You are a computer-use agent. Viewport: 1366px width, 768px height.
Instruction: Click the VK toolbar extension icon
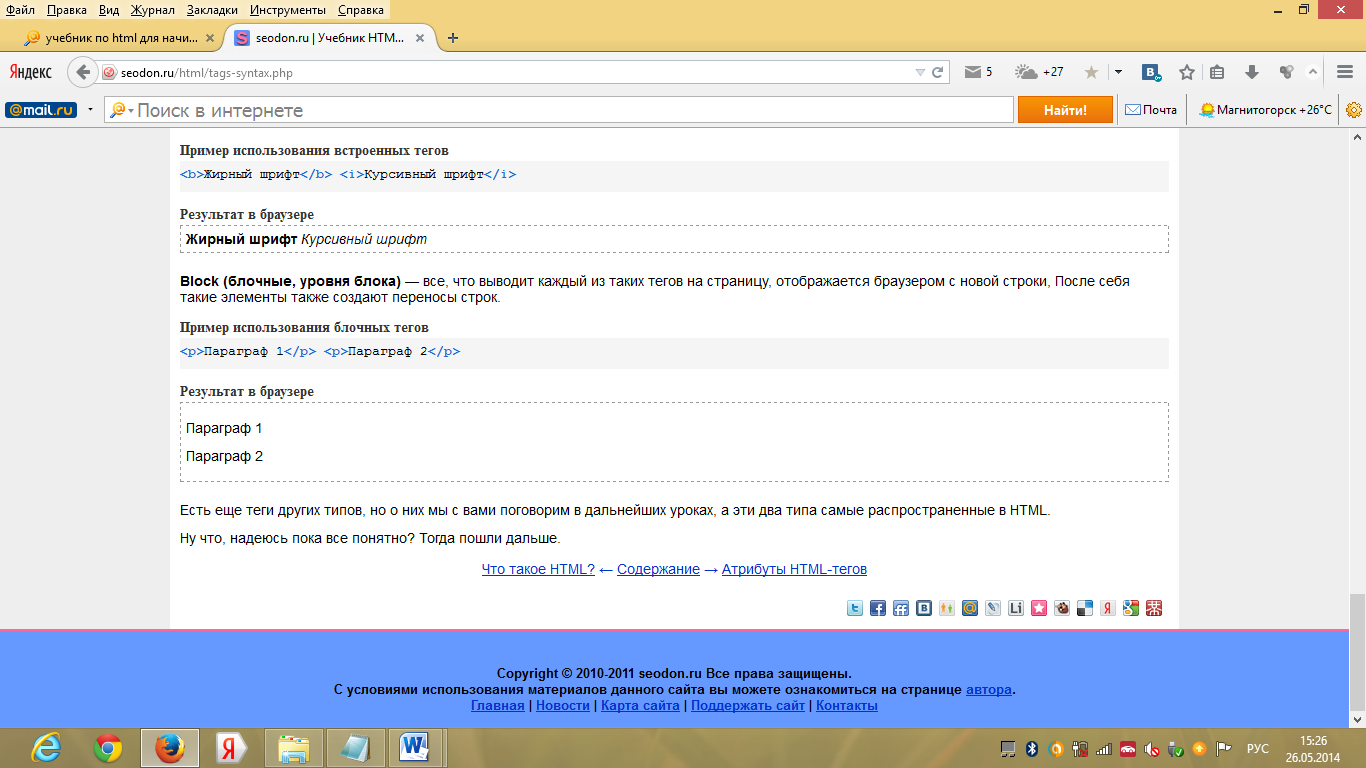[x=1152, y=72]
